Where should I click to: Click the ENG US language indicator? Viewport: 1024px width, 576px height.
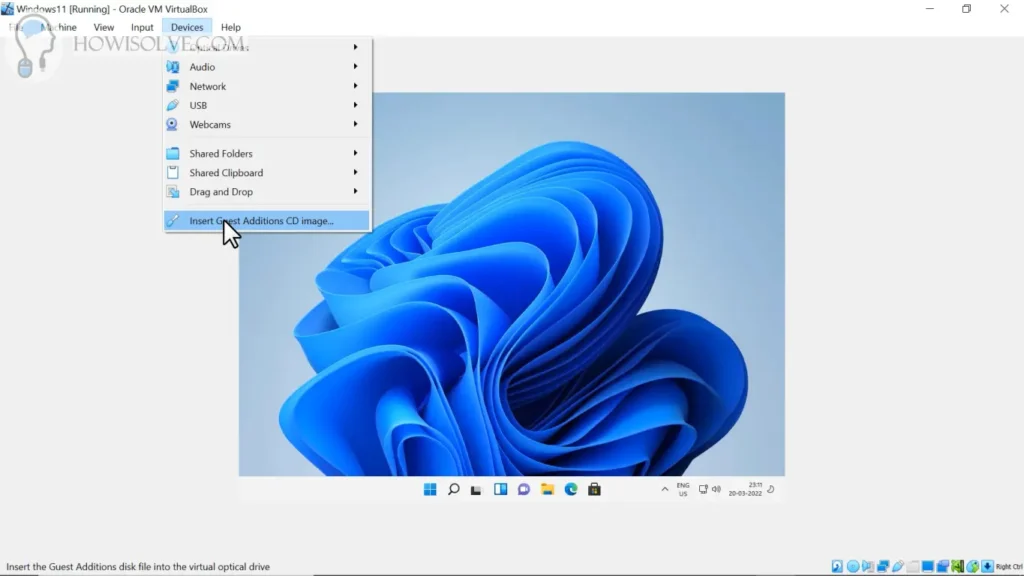(x=683, y=490)
